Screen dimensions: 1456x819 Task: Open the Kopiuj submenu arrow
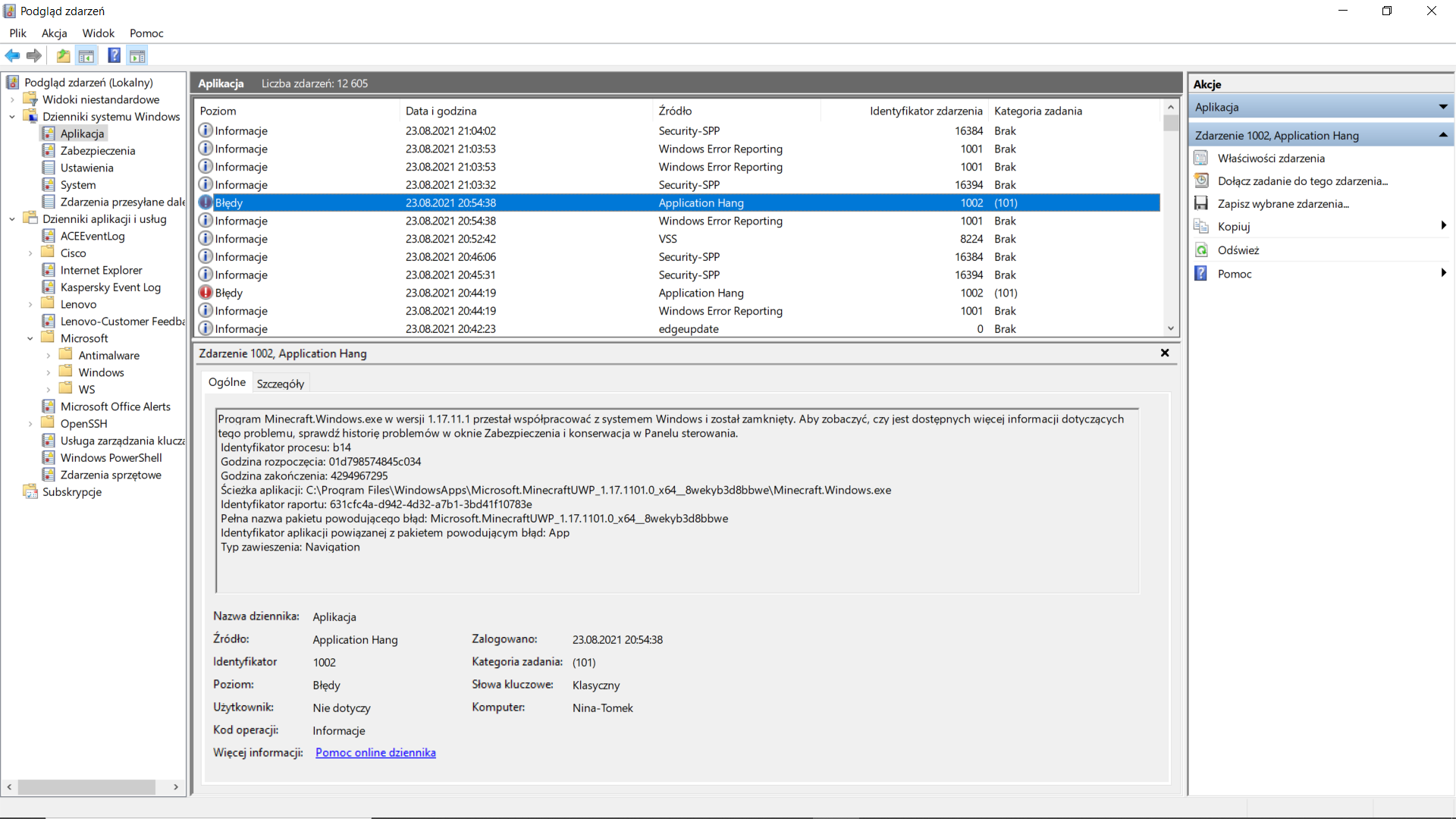(1443, 226)
